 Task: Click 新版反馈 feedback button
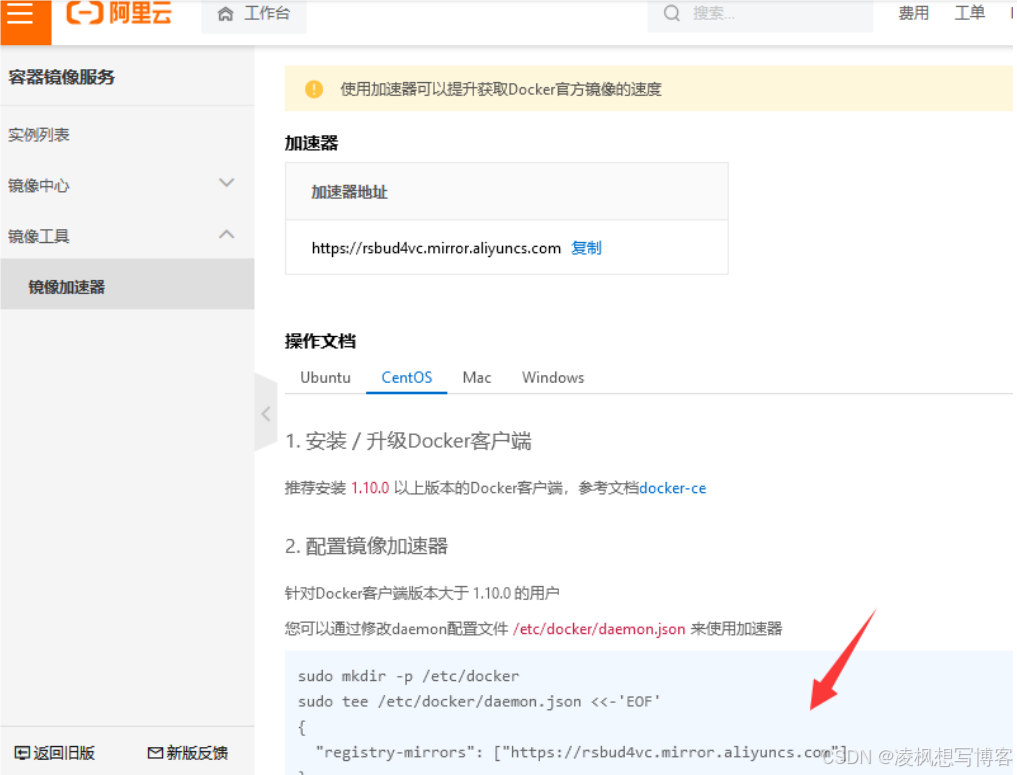pos(188,753)
